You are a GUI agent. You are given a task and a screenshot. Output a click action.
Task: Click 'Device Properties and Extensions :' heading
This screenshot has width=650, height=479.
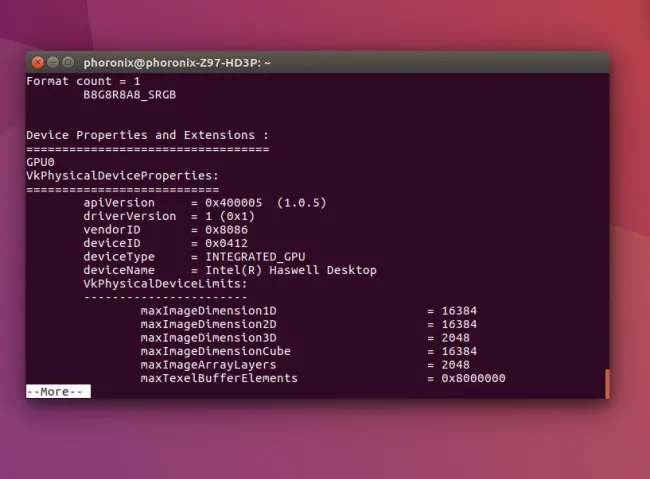tap(148, 135)
